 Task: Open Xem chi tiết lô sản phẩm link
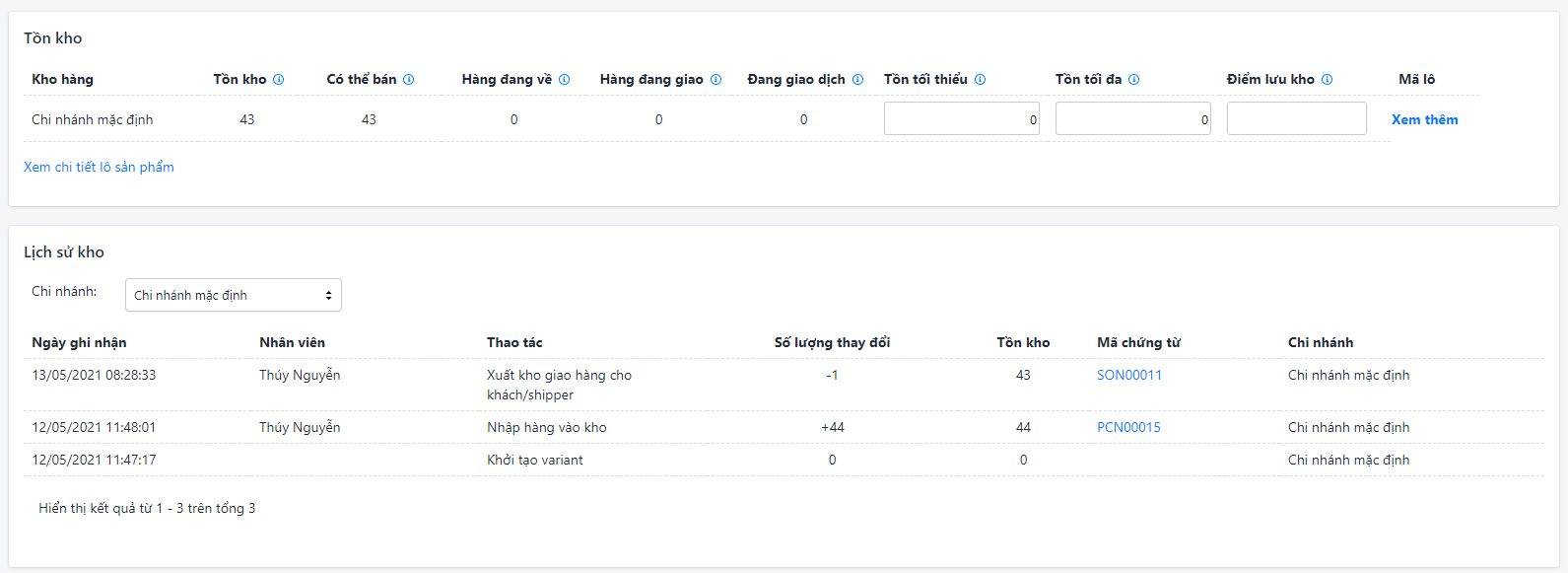point(99,167)
